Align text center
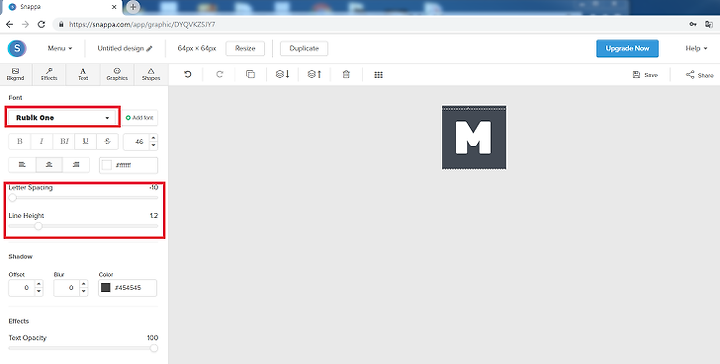This screenshot has width=720, height=364. coord(49,165)
